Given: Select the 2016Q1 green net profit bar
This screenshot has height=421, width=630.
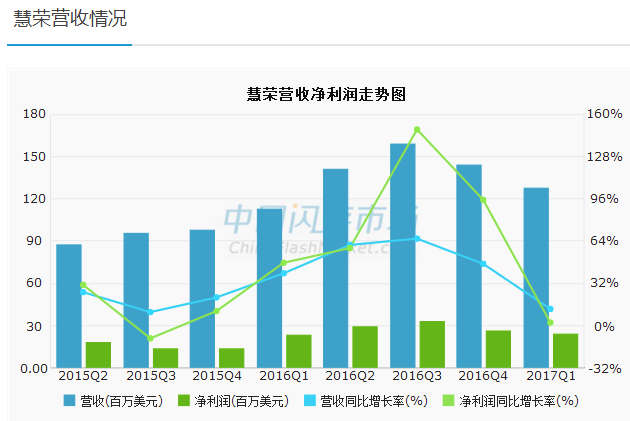Looking at the screenshot, I should [x=299, y=352].
